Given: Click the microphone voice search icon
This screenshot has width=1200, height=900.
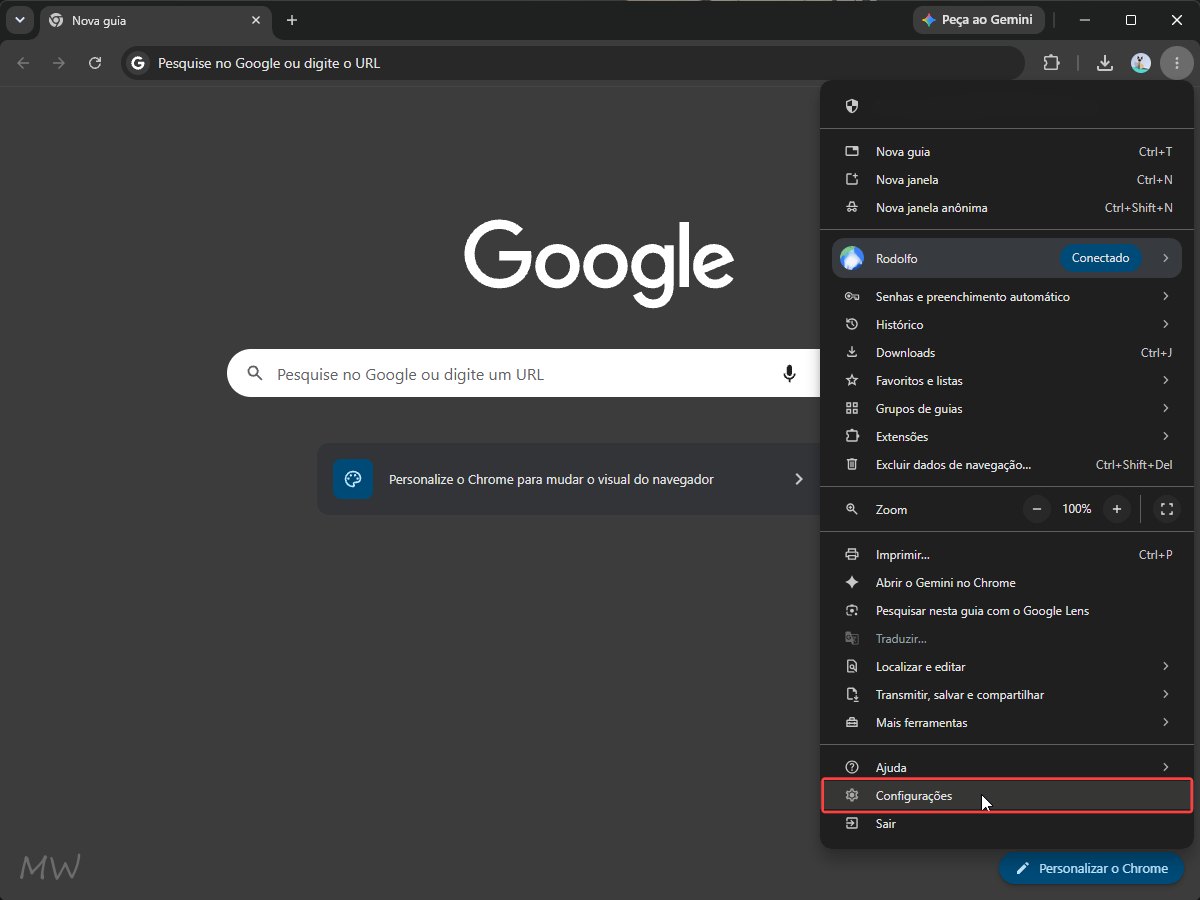Looking at the screenshot, I should (789, 374).
